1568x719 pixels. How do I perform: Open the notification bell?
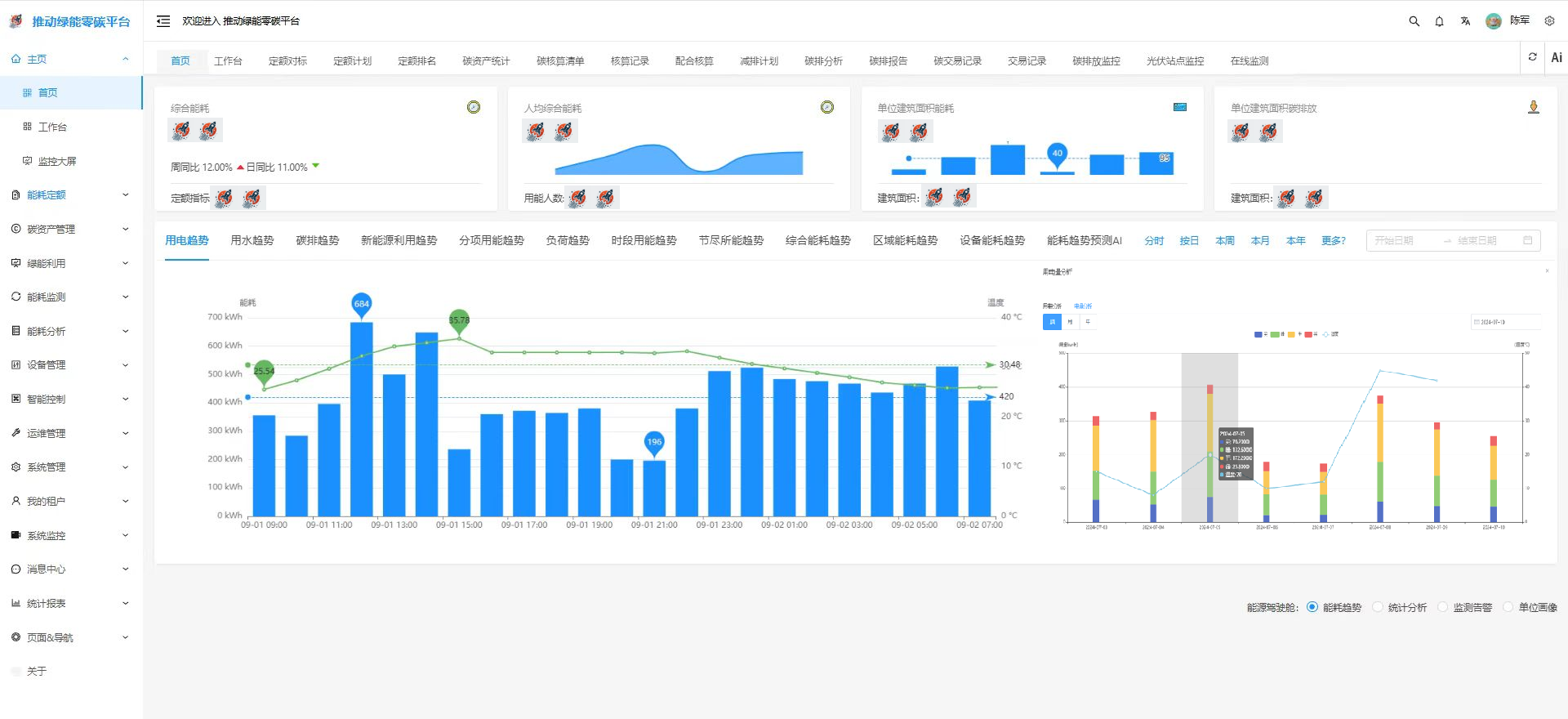point(1439,21)
